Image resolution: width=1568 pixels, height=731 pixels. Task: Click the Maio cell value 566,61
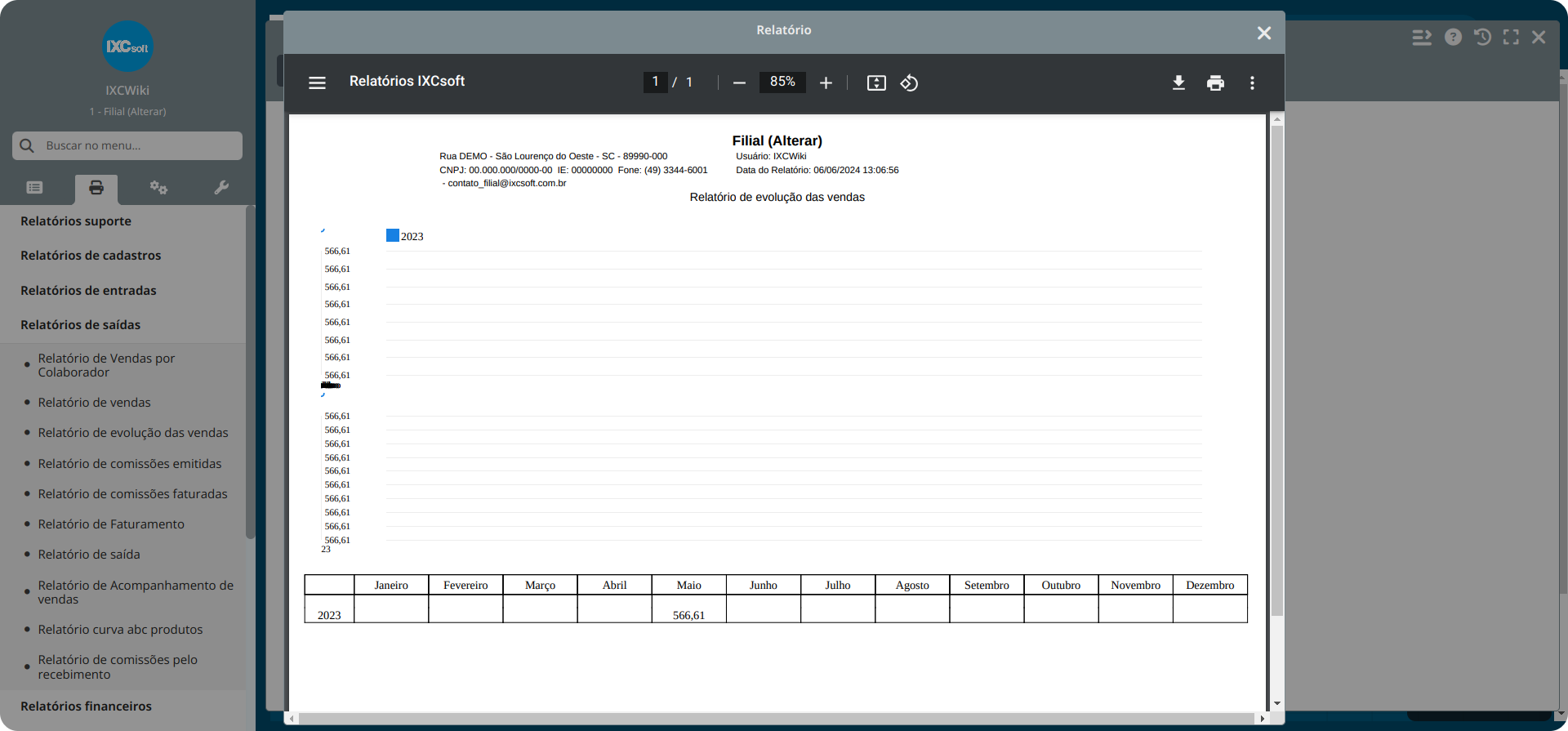688,616
